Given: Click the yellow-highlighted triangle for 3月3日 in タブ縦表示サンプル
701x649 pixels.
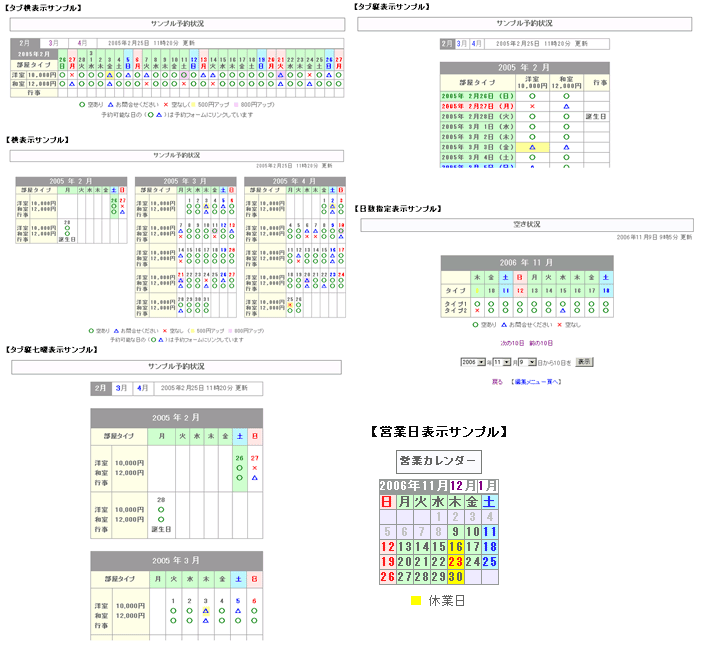Looking at the screenshot, I should (x=532, y=147).
